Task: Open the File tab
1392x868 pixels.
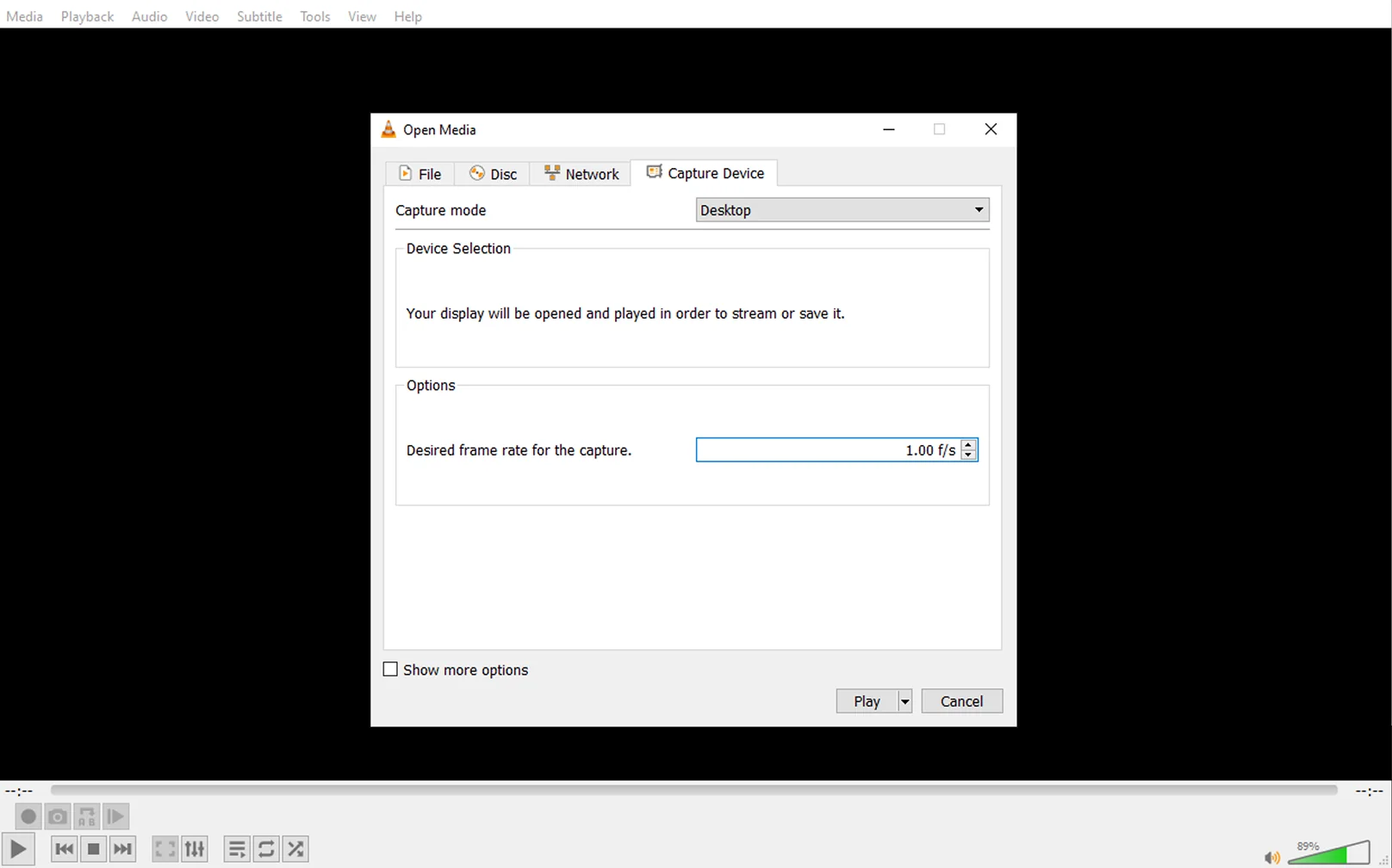Action: tap(419, 174)
